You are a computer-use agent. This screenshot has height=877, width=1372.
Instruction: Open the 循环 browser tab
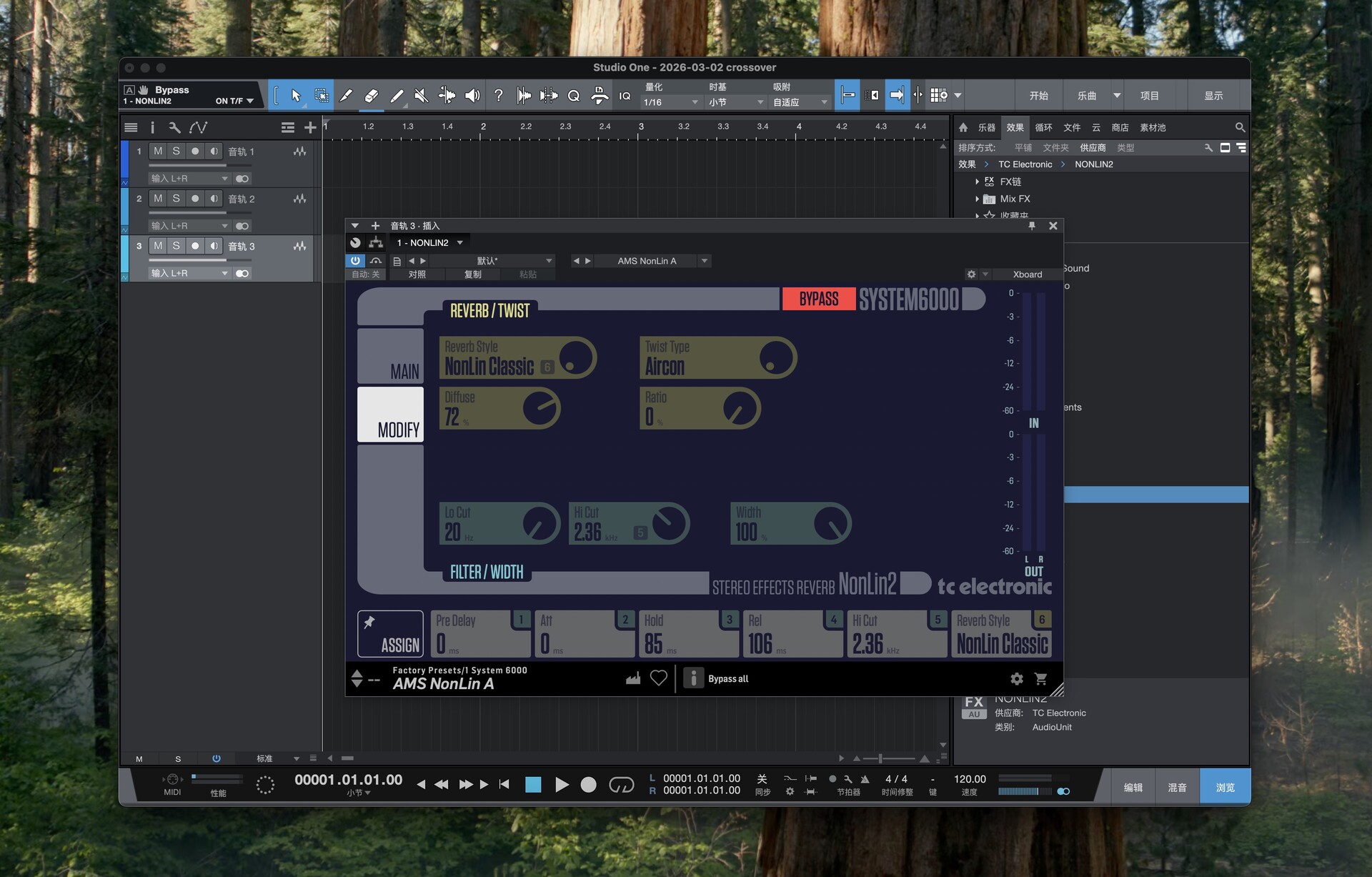[x=1043, y=127]
